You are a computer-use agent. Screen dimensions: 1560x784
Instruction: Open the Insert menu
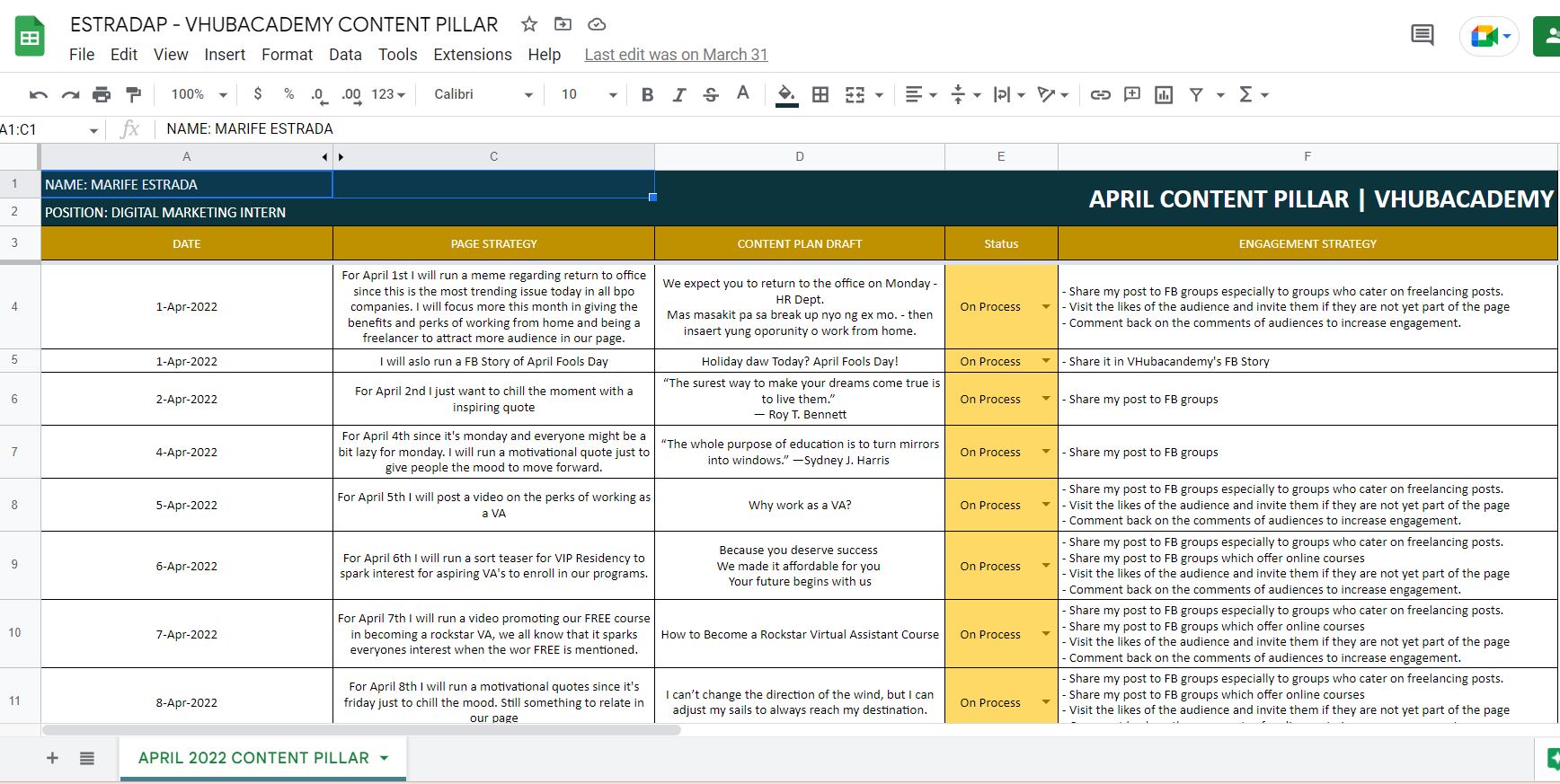225,55
